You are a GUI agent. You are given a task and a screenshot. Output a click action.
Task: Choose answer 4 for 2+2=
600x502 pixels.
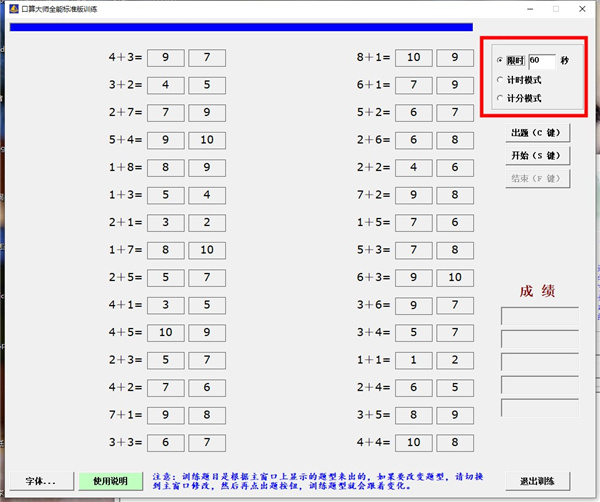coord(414,168)
